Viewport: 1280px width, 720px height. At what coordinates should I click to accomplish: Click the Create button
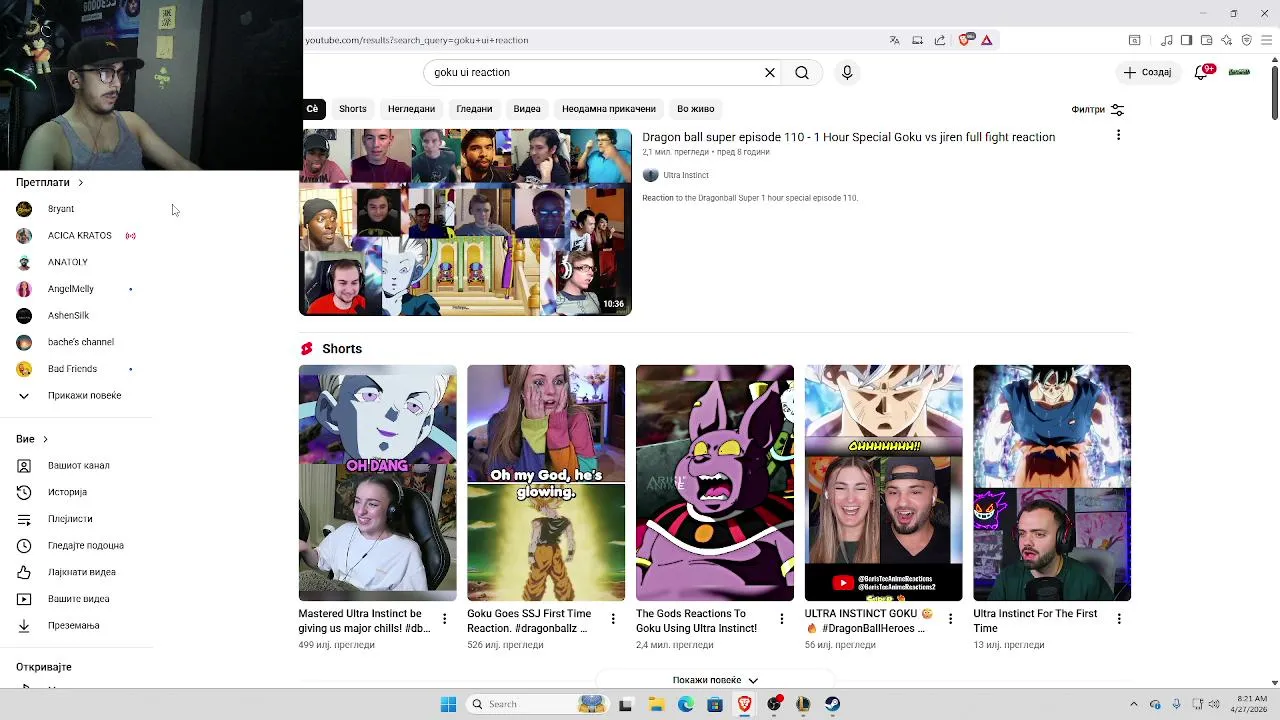[x=1147, y=72]
